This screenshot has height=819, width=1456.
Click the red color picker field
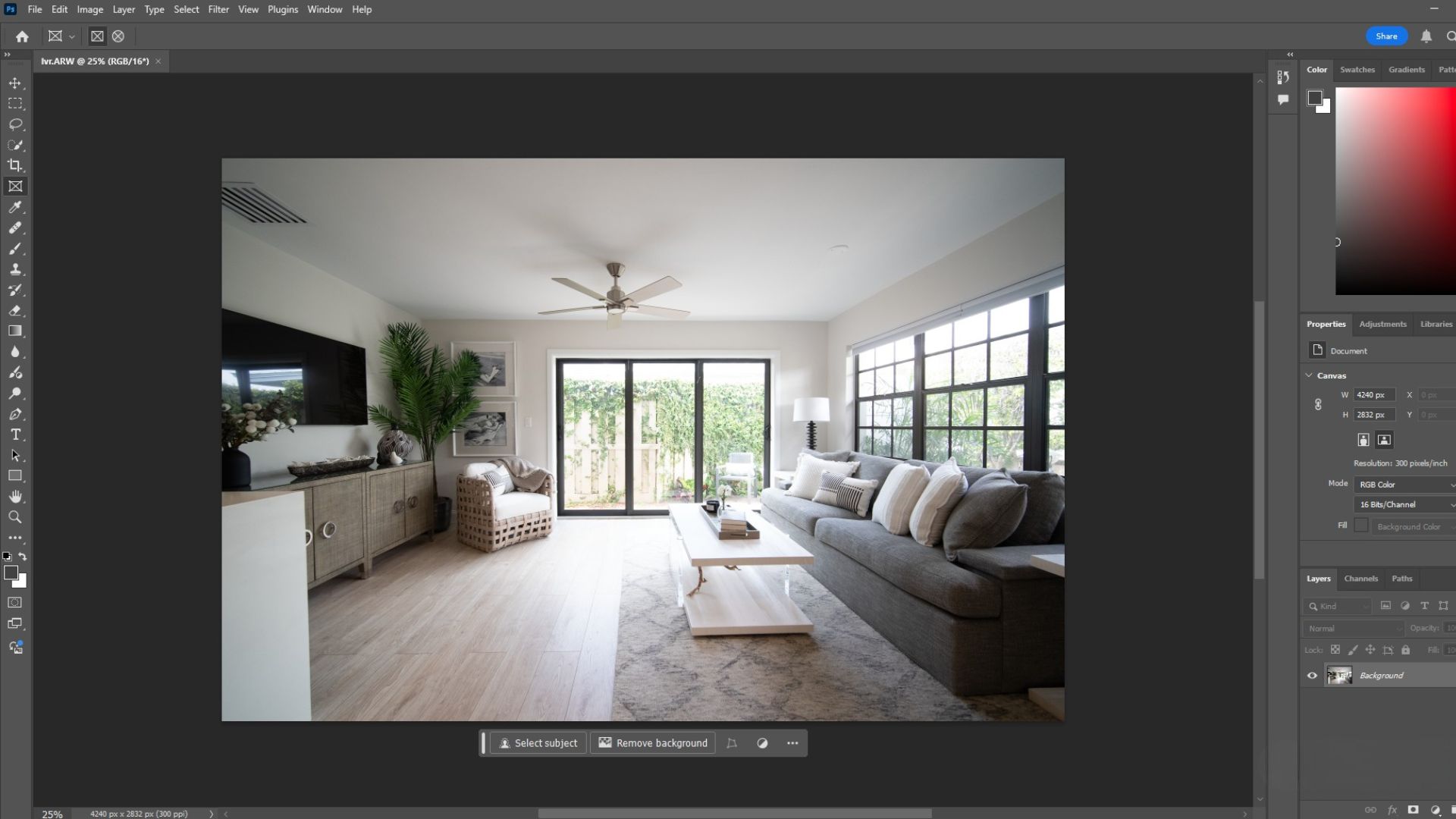(1395, 191)
